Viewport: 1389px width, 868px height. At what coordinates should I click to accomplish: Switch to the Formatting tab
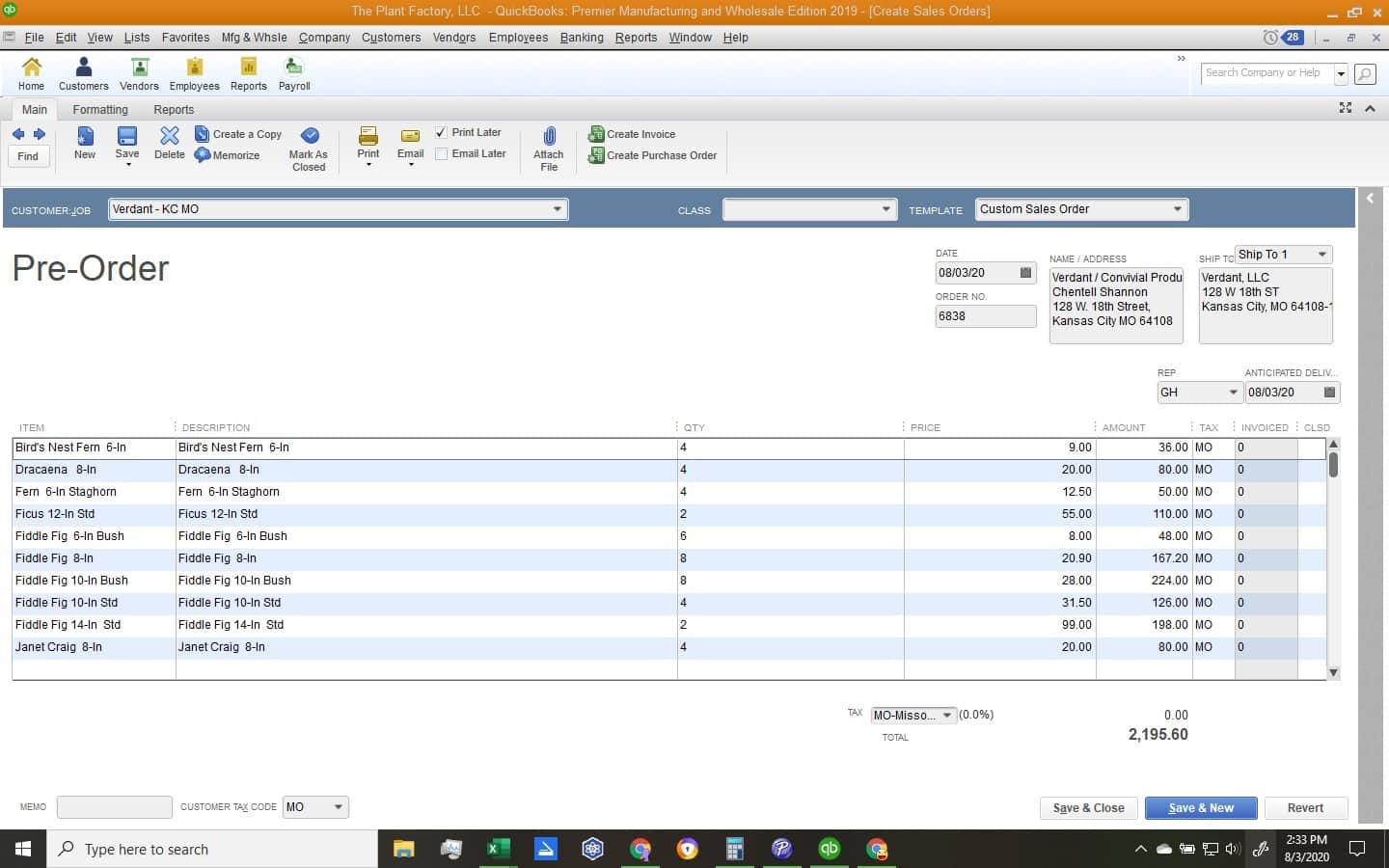100,110
